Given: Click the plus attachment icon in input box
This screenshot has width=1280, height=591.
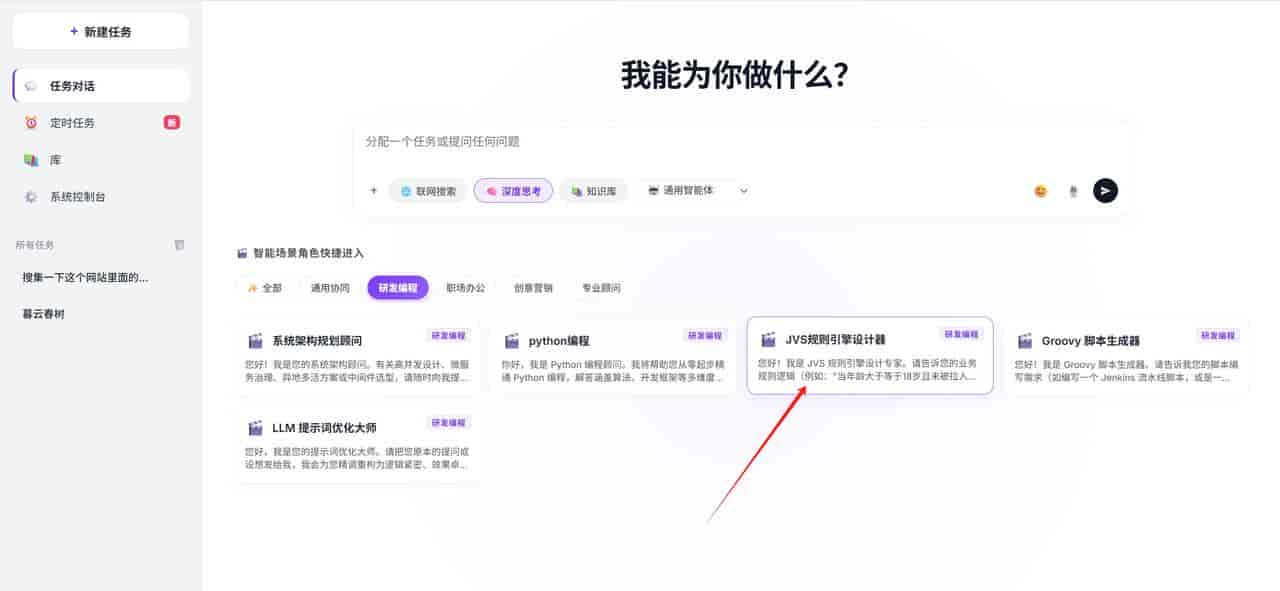Looking at the screenshot, I should pos(374,190).
